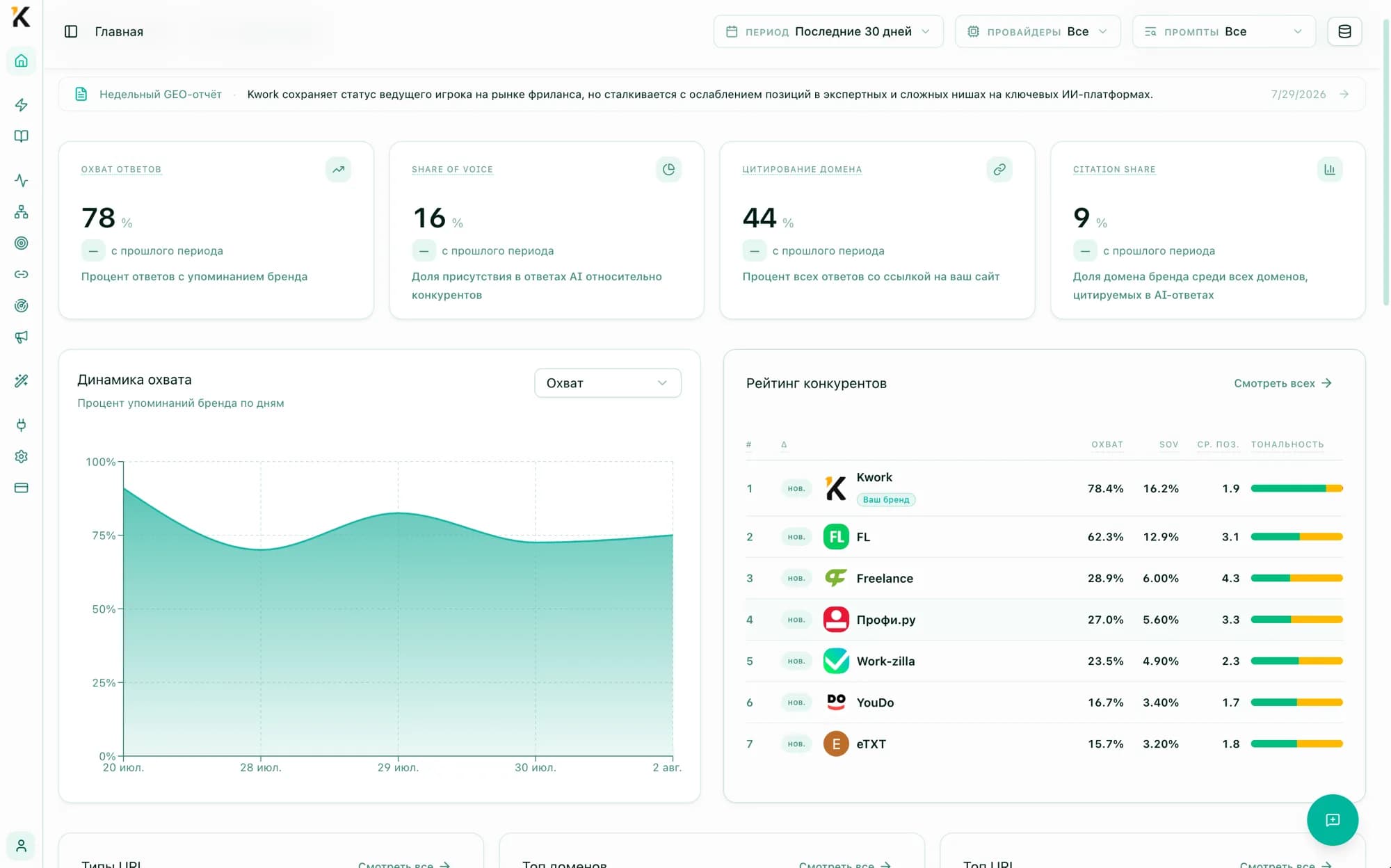Open the Охват chart metric dropdown
This screenshot has width=1391, height=868.
(608, 383)
